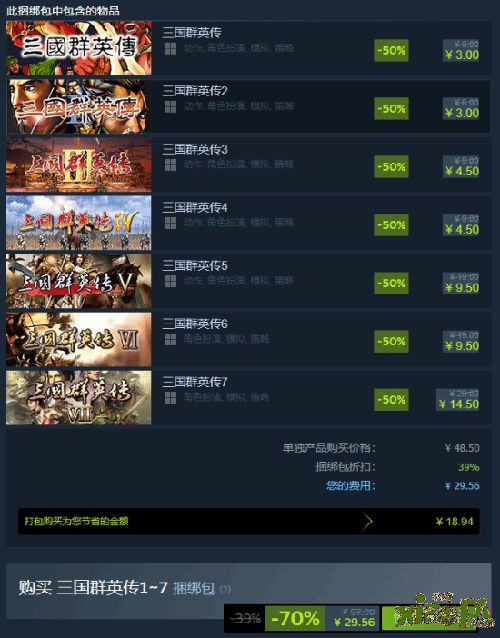
Task: Click Windows platform icon for 三国群英传2
Action: pyautogui.click(x=170, y=107)
